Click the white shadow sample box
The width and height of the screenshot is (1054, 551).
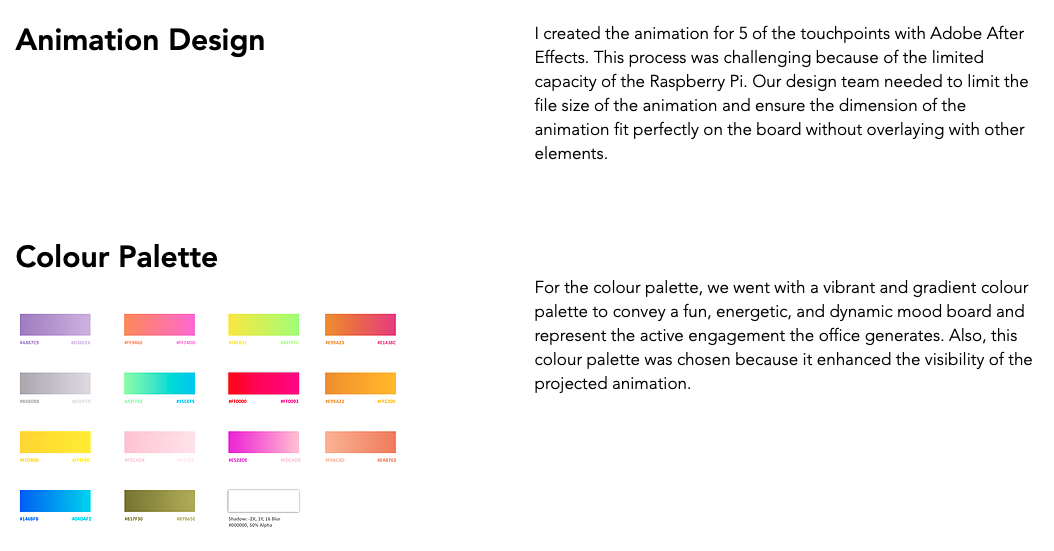click(263, 500)
